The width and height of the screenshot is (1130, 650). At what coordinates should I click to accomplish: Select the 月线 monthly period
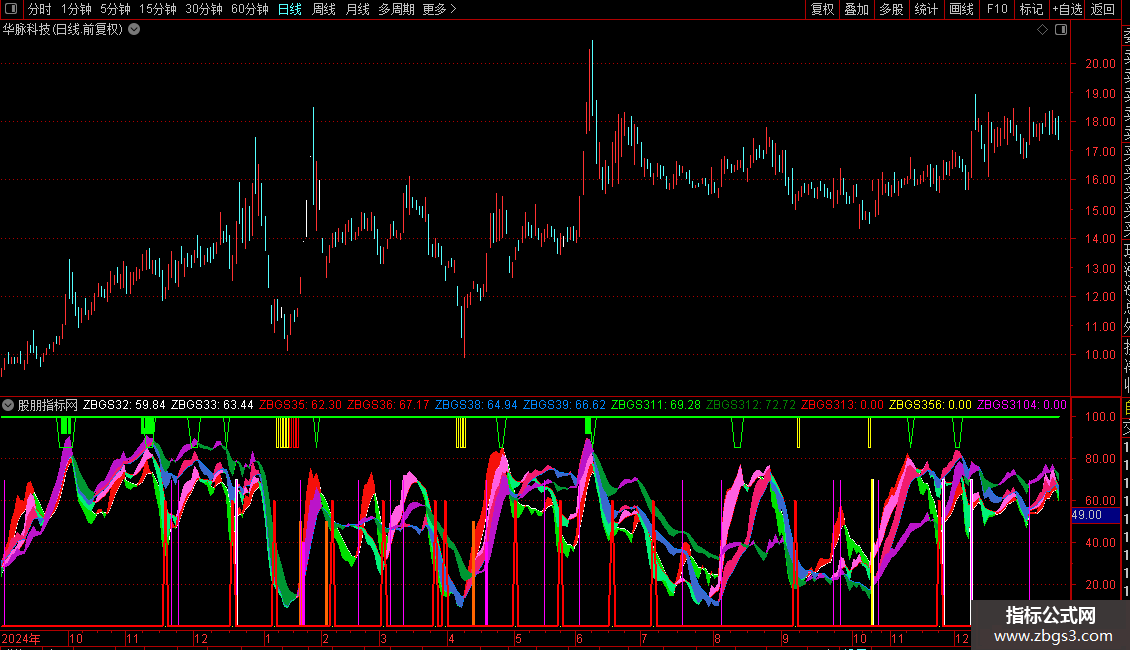click(357, 9)
